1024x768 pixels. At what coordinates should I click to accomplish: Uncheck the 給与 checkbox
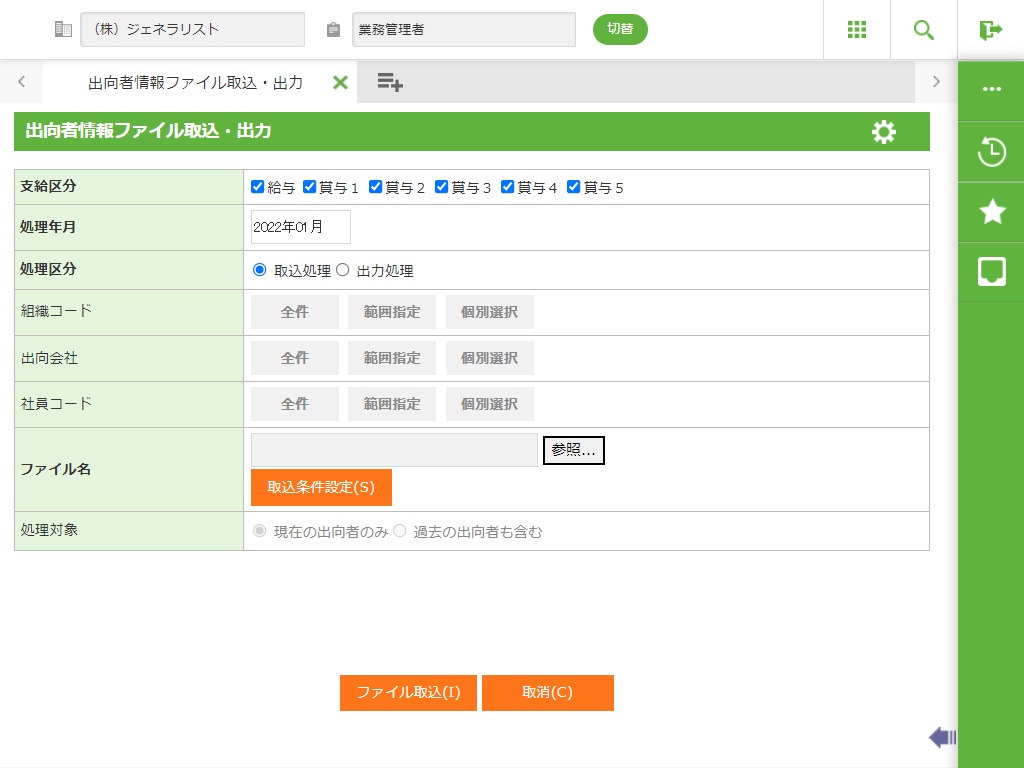tap(258, 187)
